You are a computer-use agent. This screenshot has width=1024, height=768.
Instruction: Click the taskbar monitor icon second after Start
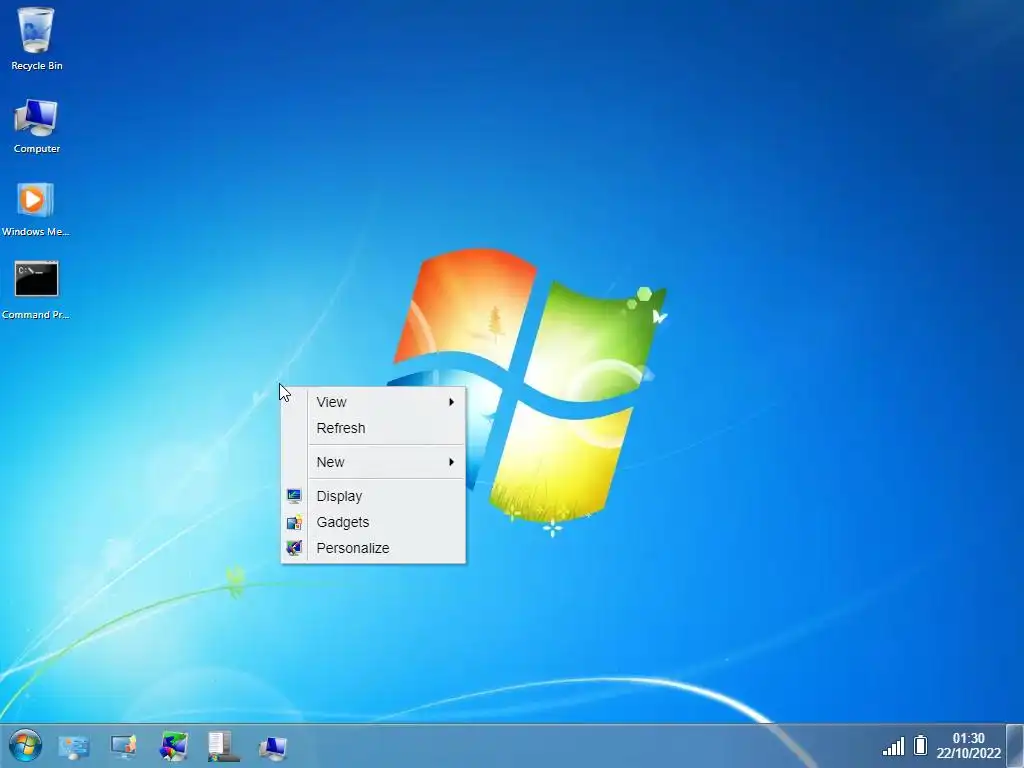point(123,746)
